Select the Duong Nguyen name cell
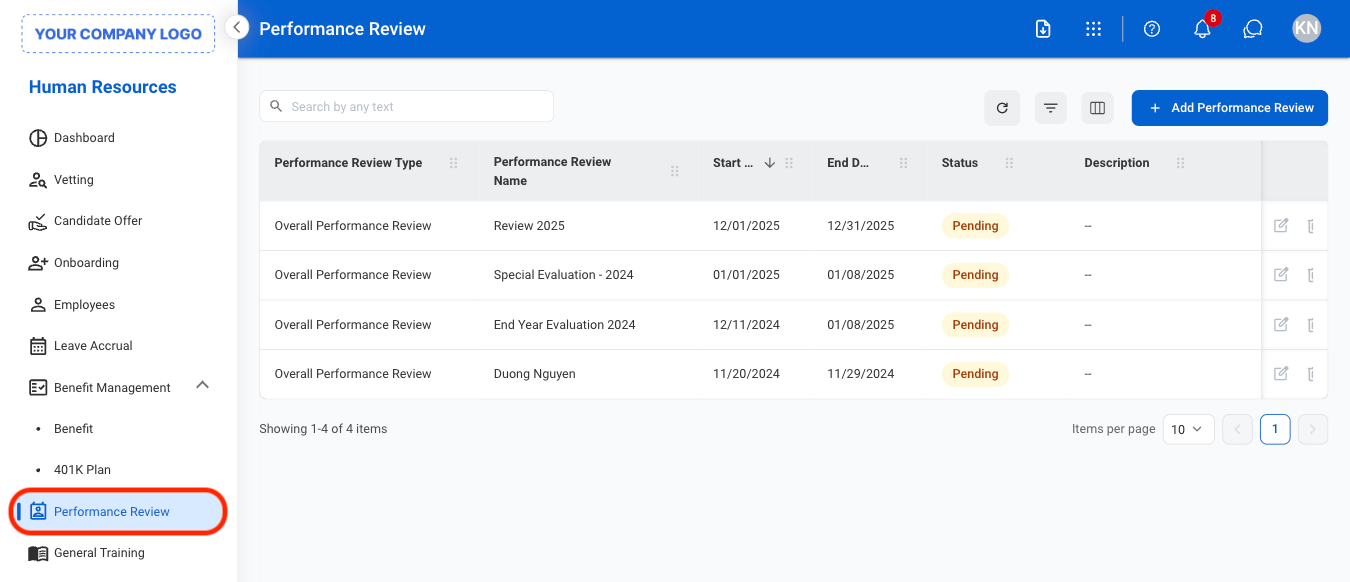Screen dimensions: 1350x582 [534, 374]
